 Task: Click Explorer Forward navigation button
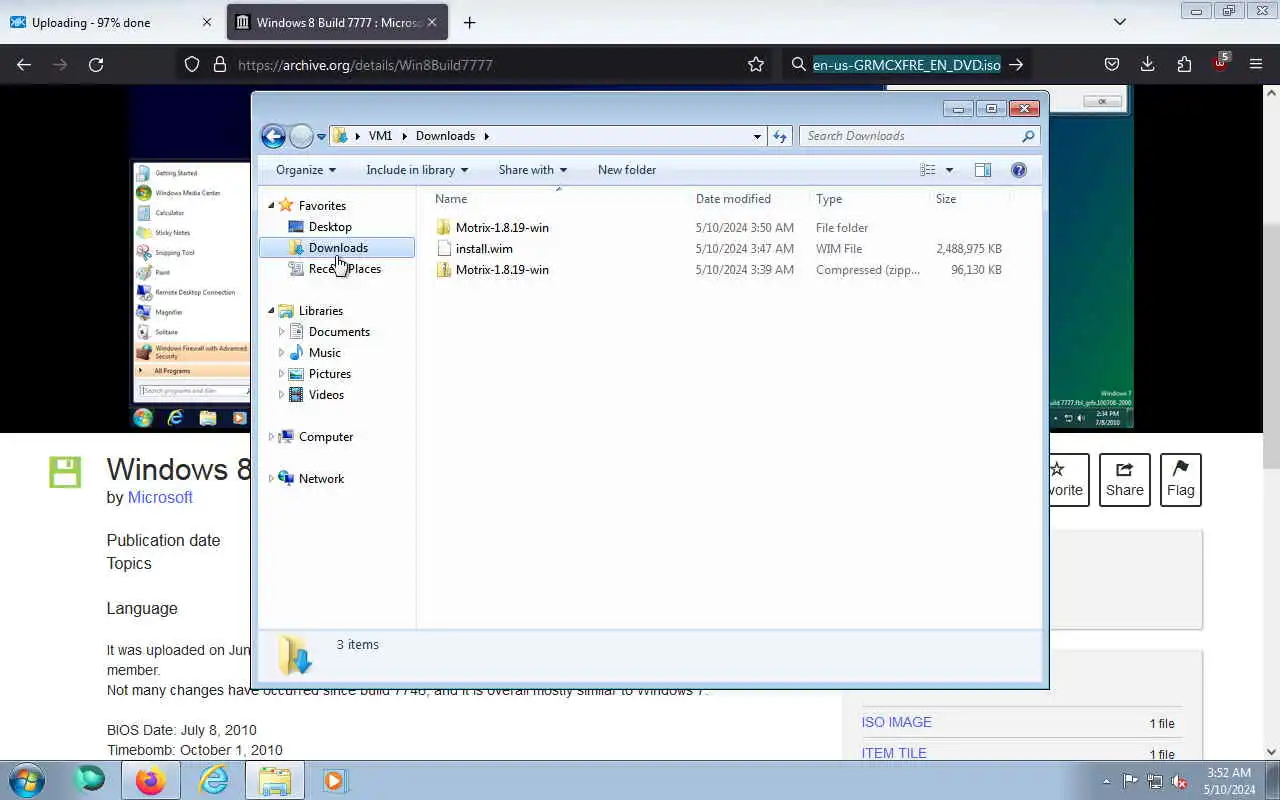(x=301, y=136)
